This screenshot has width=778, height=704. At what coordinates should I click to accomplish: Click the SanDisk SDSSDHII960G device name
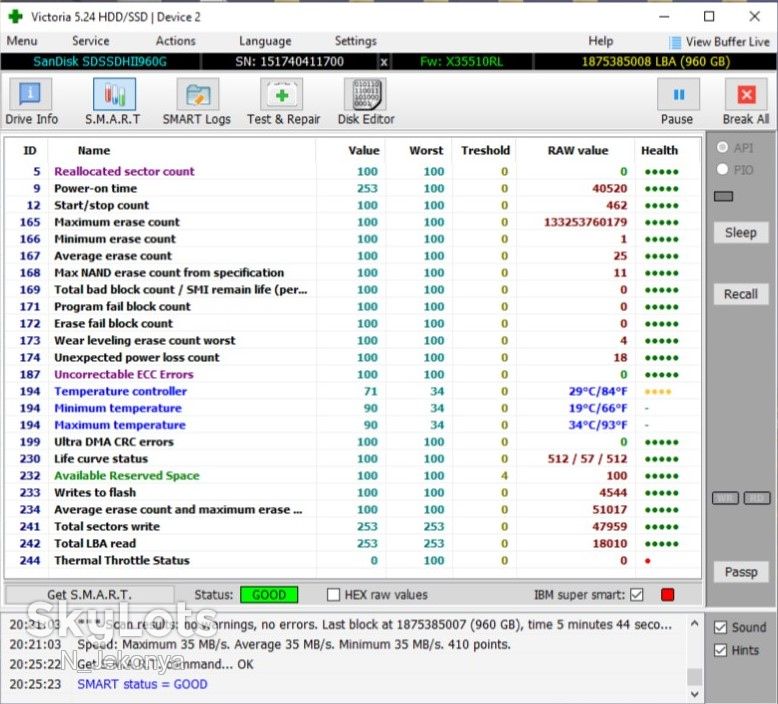tap(100, 62)
